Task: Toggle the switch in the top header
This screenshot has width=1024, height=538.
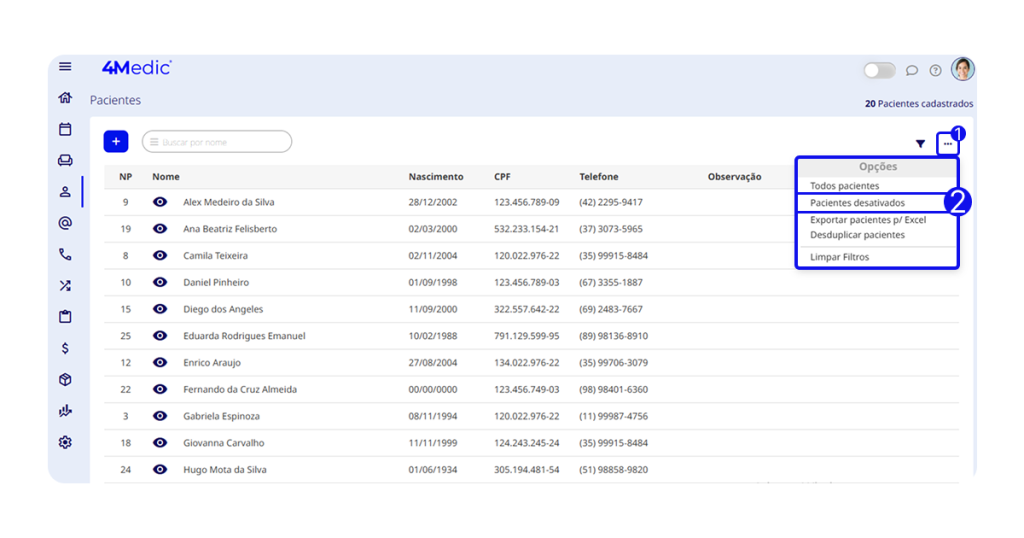Action: click(880, 70)
